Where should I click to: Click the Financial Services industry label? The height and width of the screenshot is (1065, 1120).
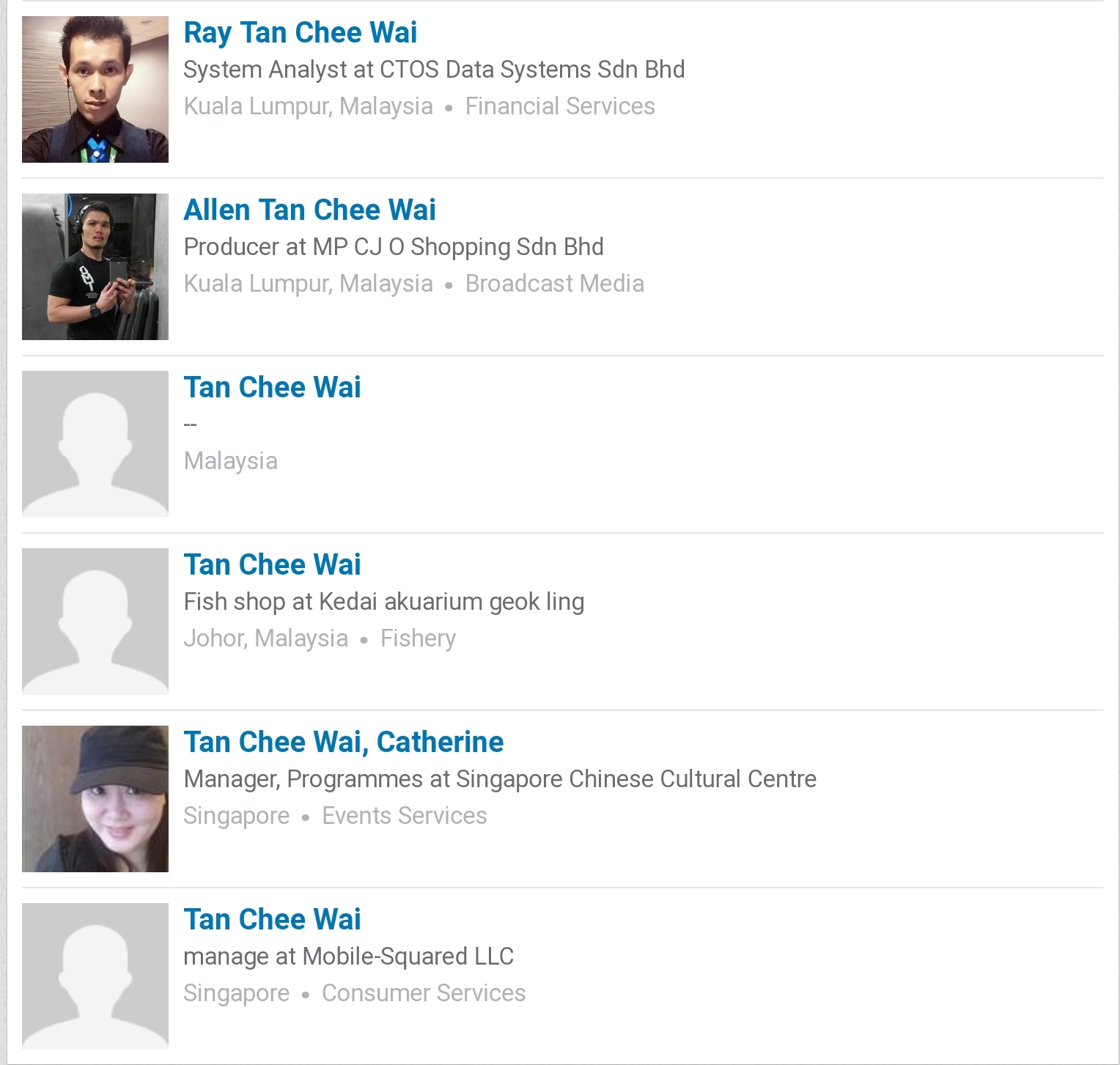[x=560, y=106]
